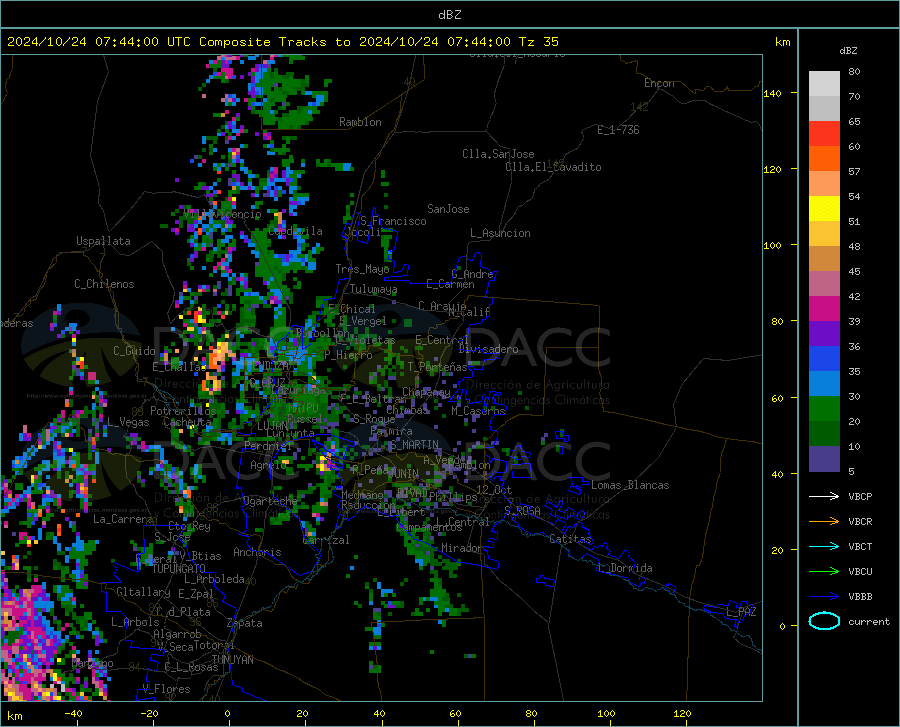Screen dimensions: 900x727
Task: Click the composite tracks timestamp header text
Action: click(282, 42)
